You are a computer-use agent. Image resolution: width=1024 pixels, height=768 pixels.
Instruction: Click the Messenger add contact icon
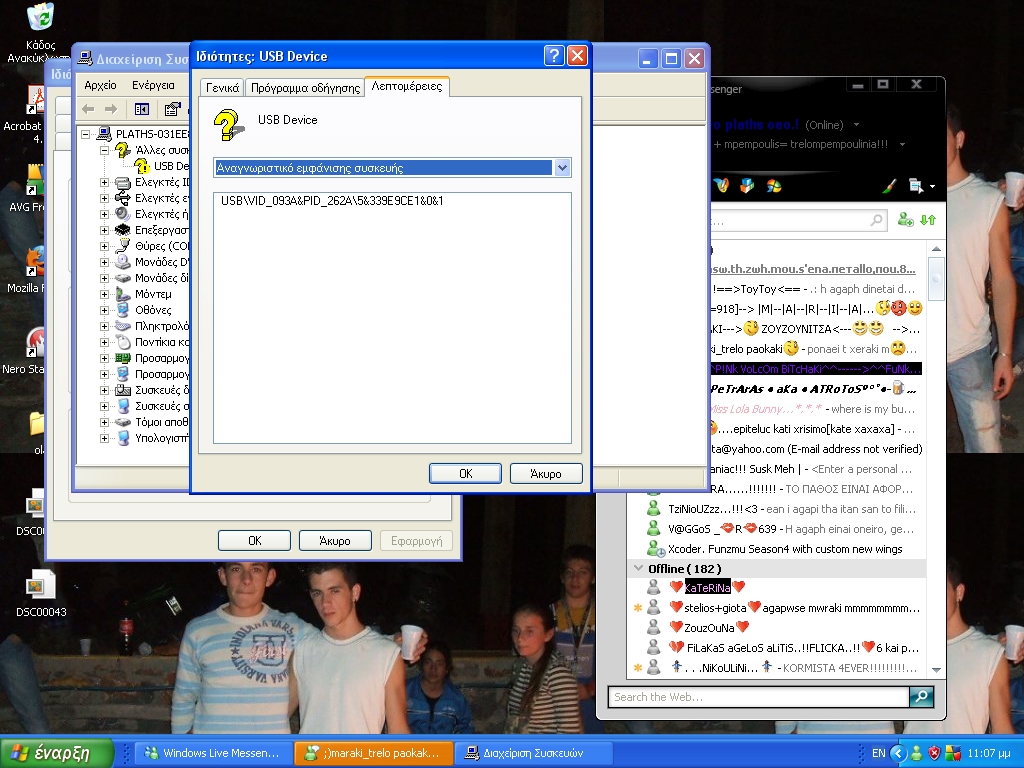tap(905, 220)
